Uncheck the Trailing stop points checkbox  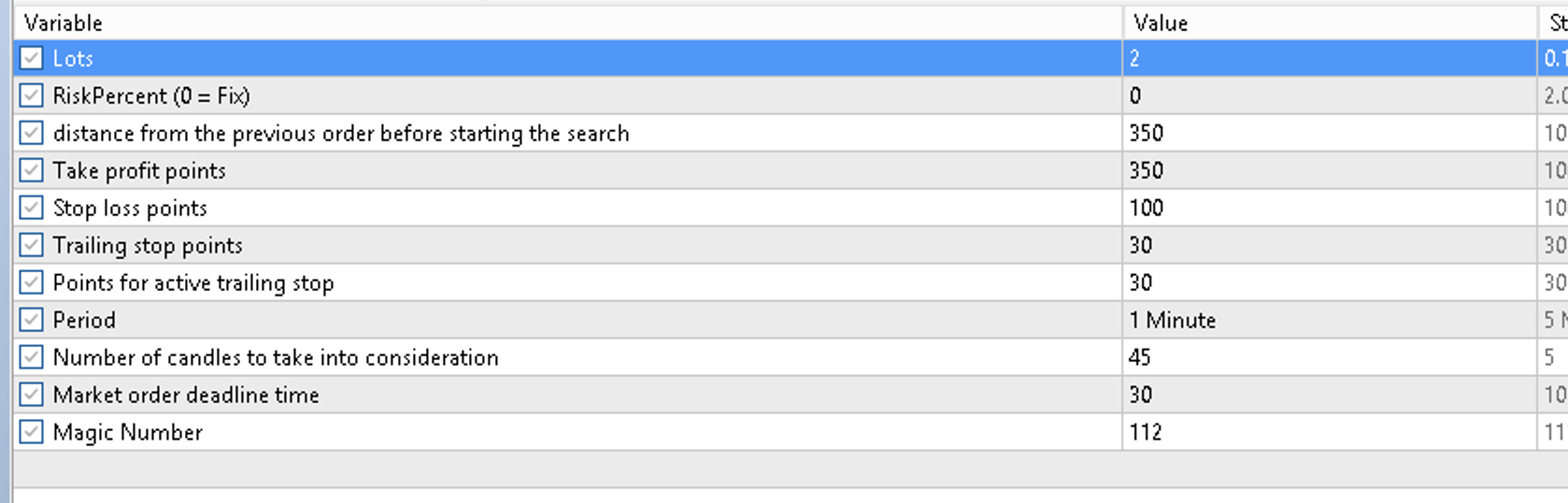[x=31, y=245]
